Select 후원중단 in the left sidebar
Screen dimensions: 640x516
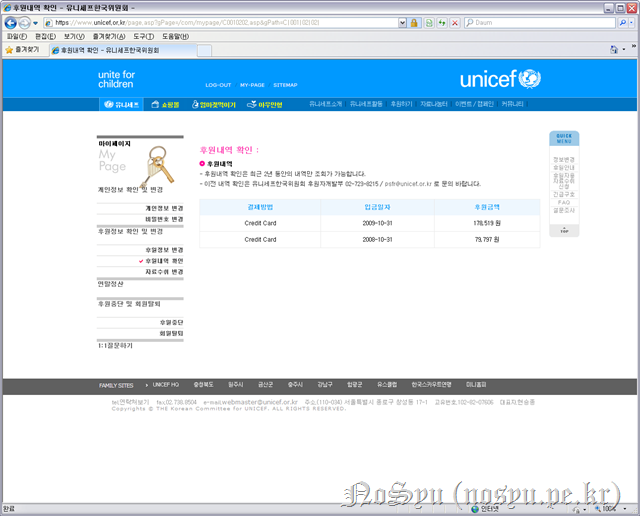171,322
